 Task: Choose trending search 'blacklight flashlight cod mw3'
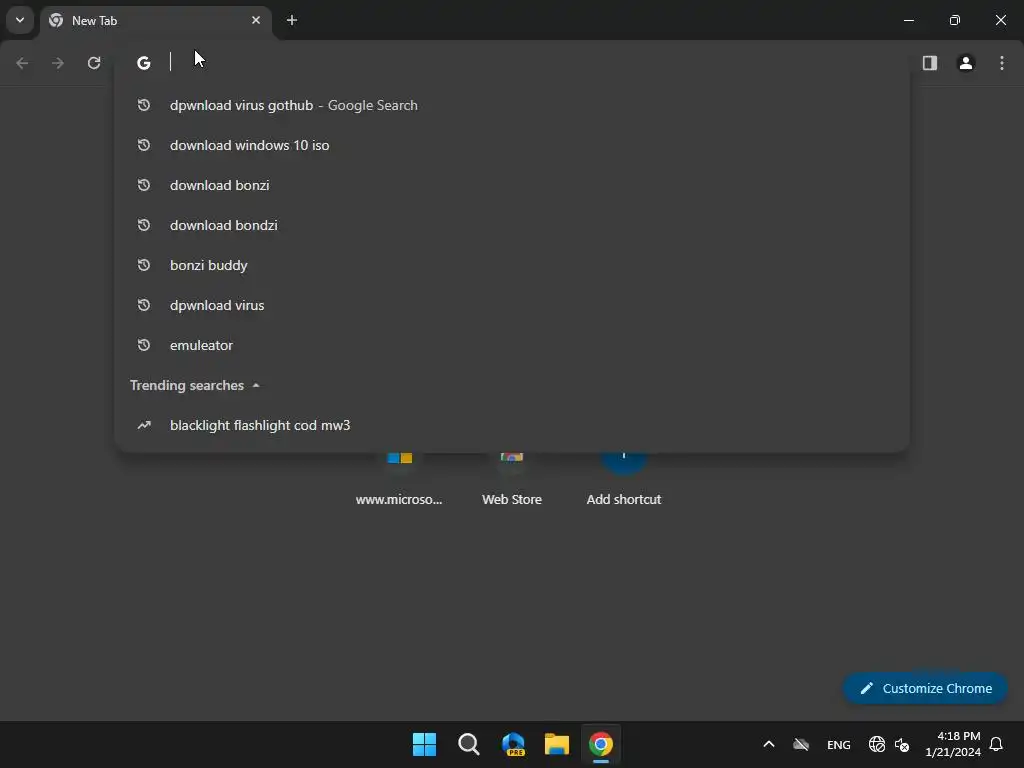[x=512, y=425]
